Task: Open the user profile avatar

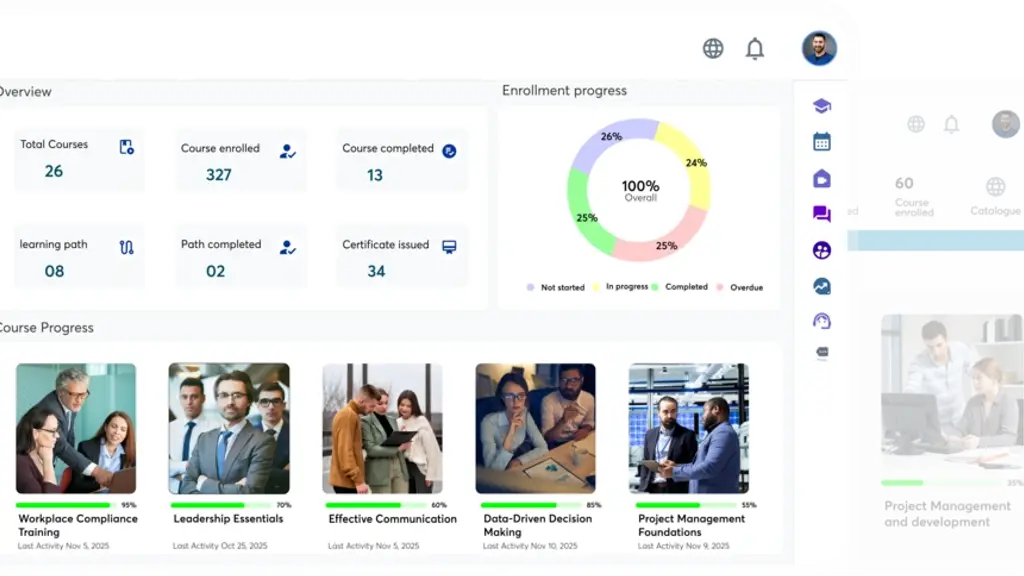Action: pyautogui.click(x=819, y=48)
